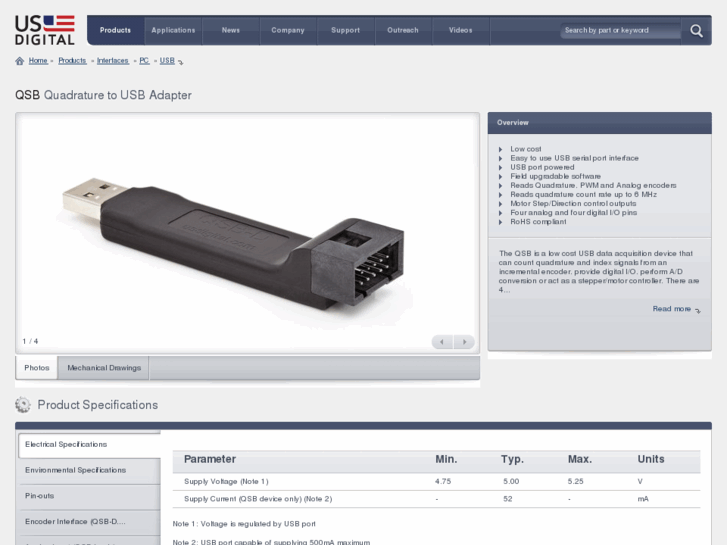The image size is (727, 545).
Task: Select Electrical Specifications tab
Action: pyautogui.click(x=89, y=445)
